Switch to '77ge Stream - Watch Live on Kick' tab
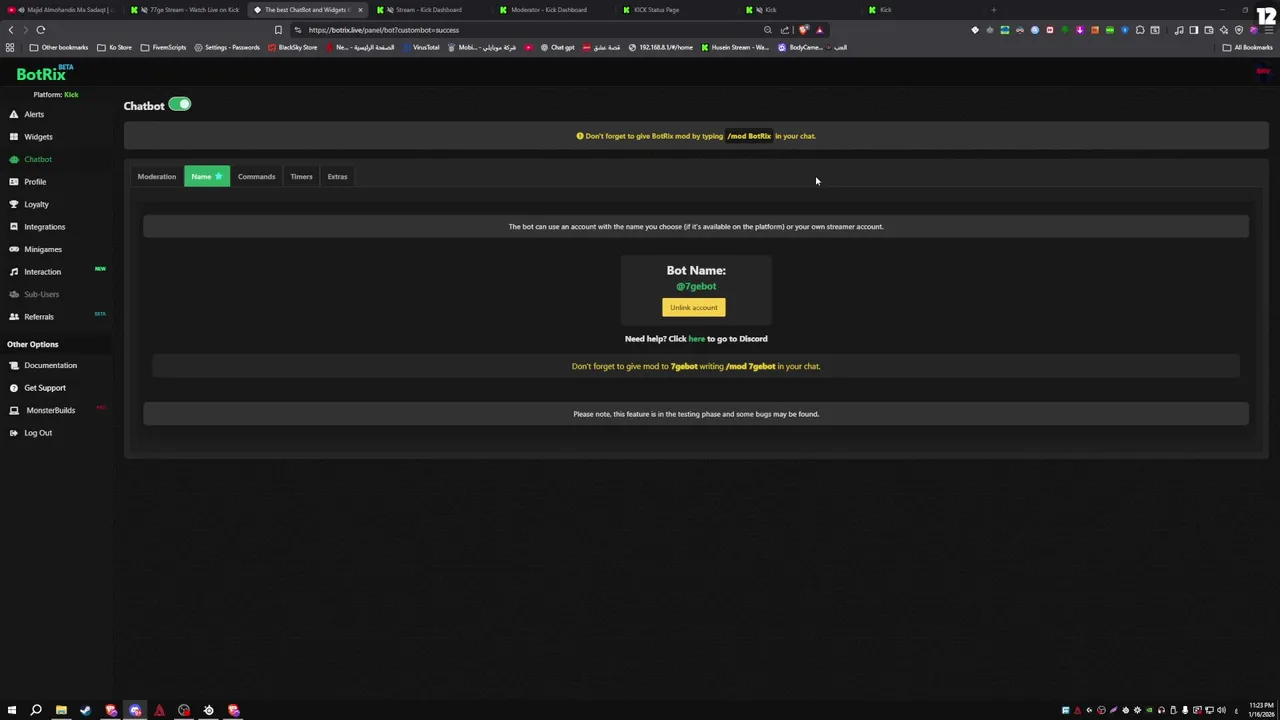This screenshot has width=1280, height=720. (188, 10)
